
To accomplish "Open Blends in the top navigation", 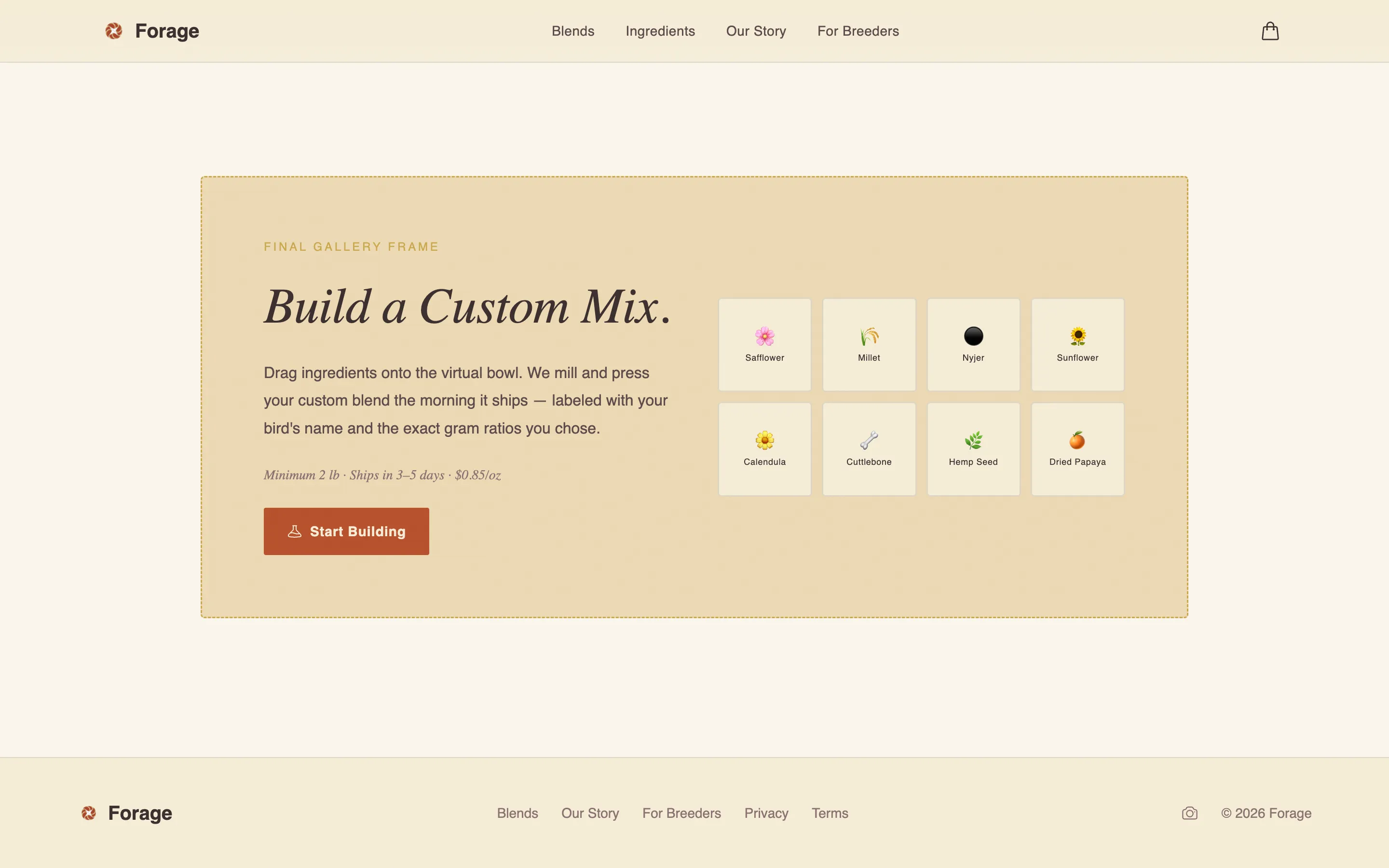I will click(x=573, y=31).
